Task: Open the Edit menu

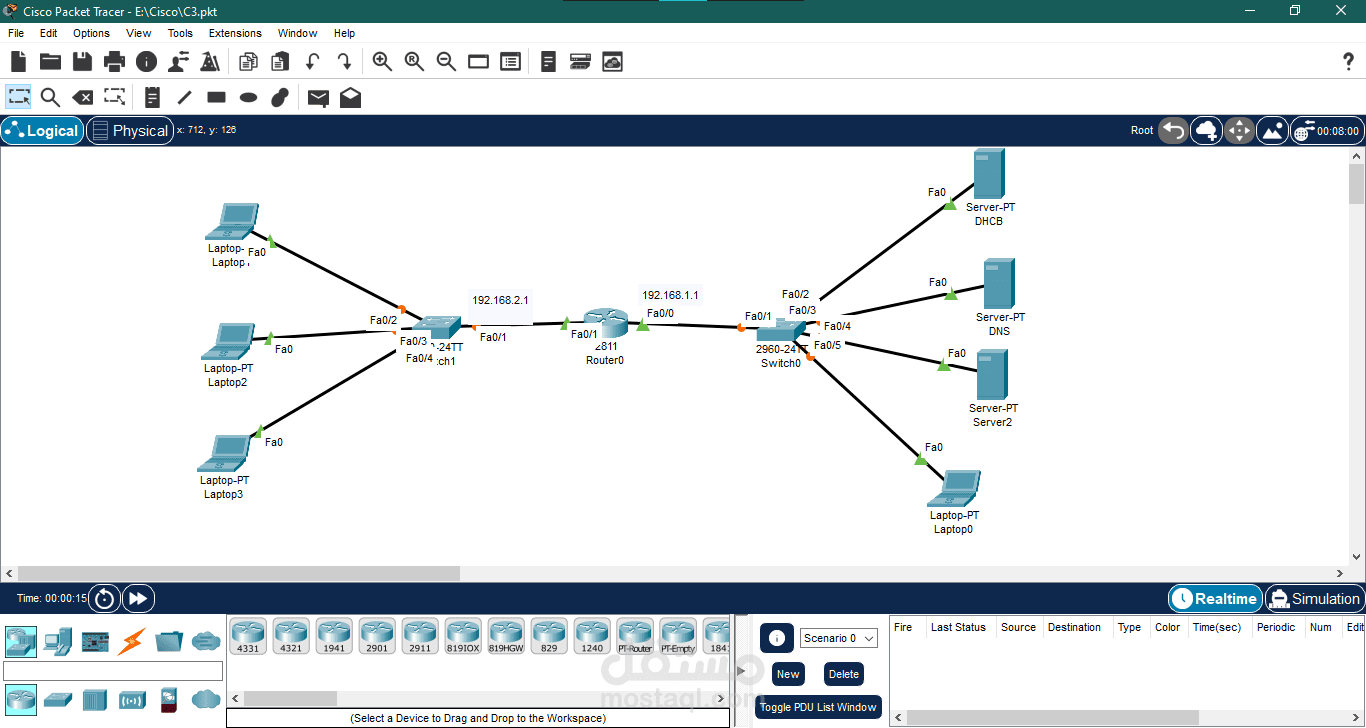Action: (48, 33)
